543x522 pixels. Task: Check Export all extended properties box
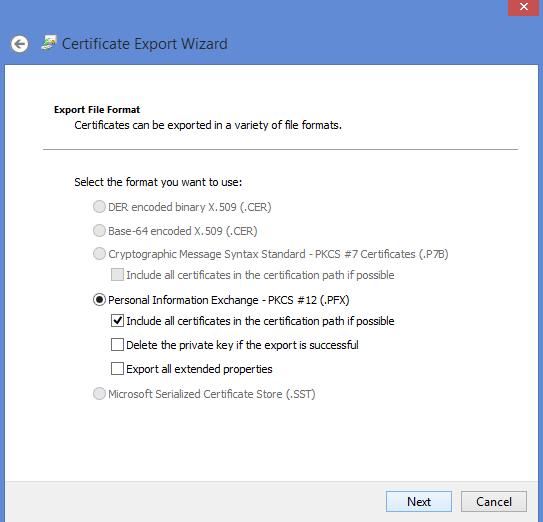click(x=117, y=369)
